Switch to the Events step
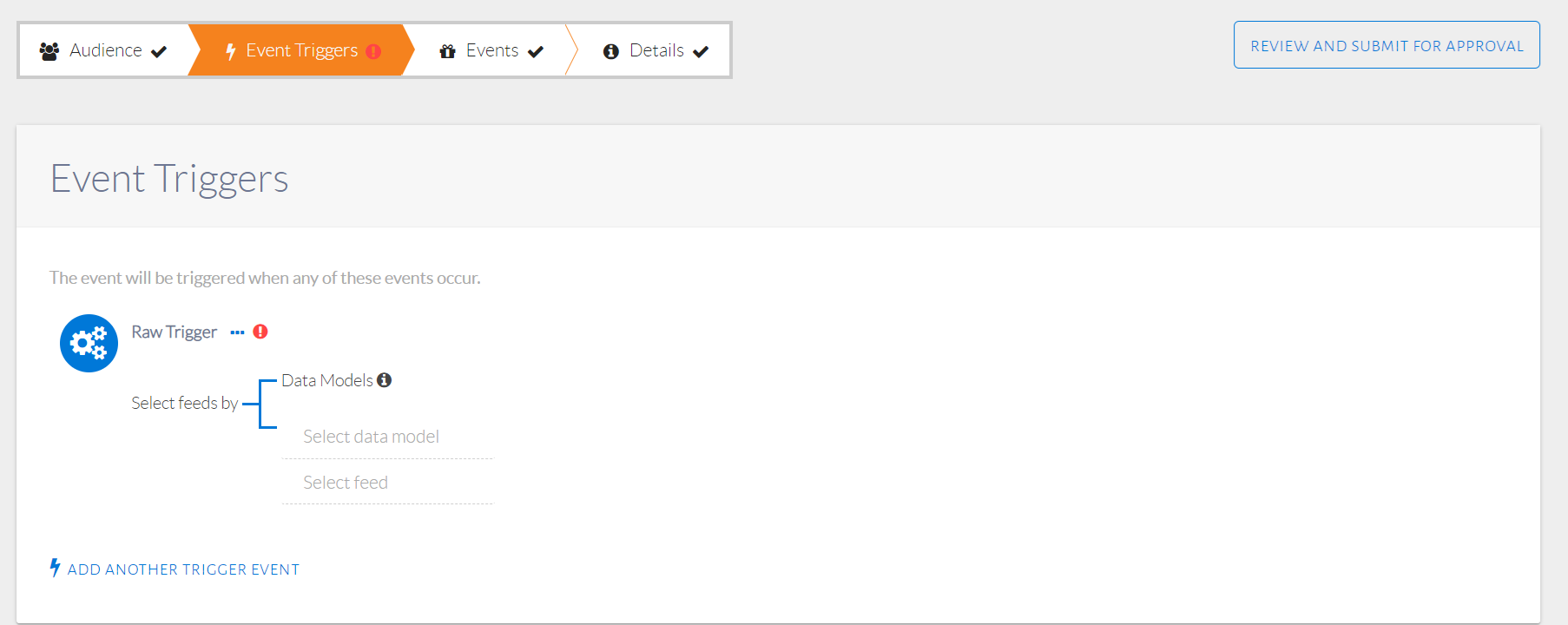The height and width of the screenshot is (625, 1568). [491, 50]
